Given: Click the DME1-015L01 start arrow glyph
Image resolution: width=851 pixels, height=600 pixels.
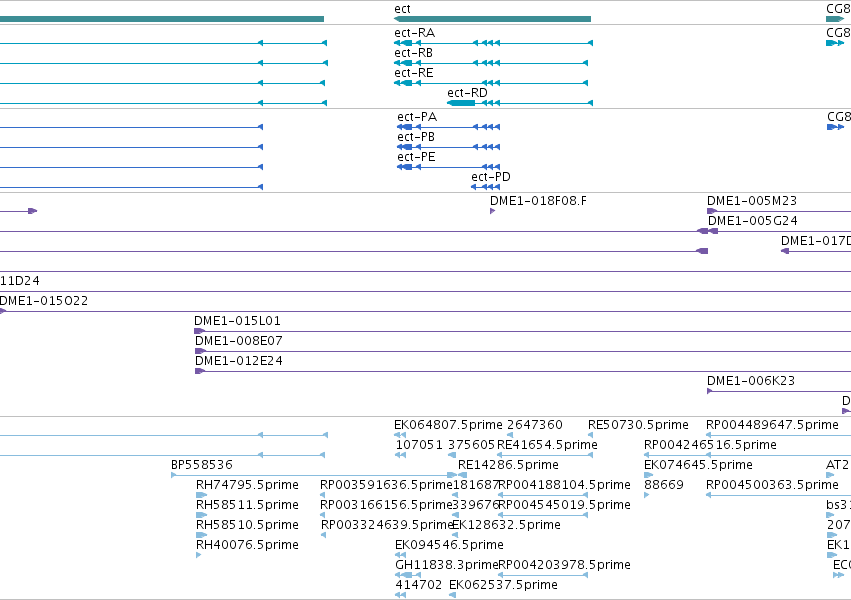Looking at the screenshot, I should [199, 331].
